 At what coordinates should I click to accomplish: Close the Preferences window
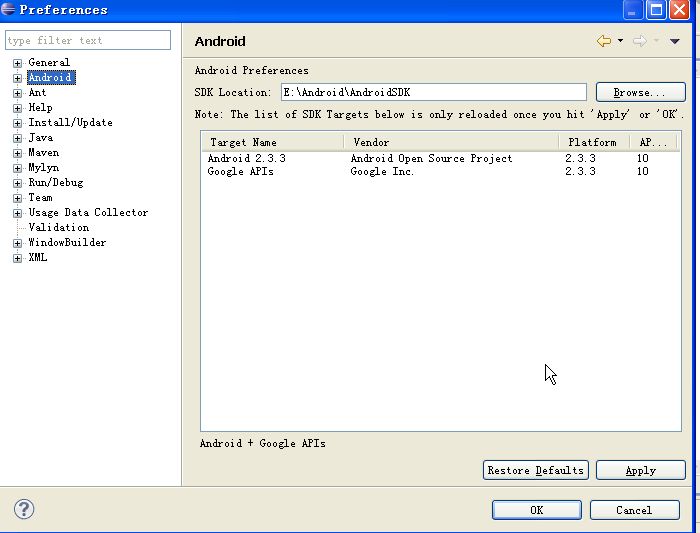[x=679, y=10]
